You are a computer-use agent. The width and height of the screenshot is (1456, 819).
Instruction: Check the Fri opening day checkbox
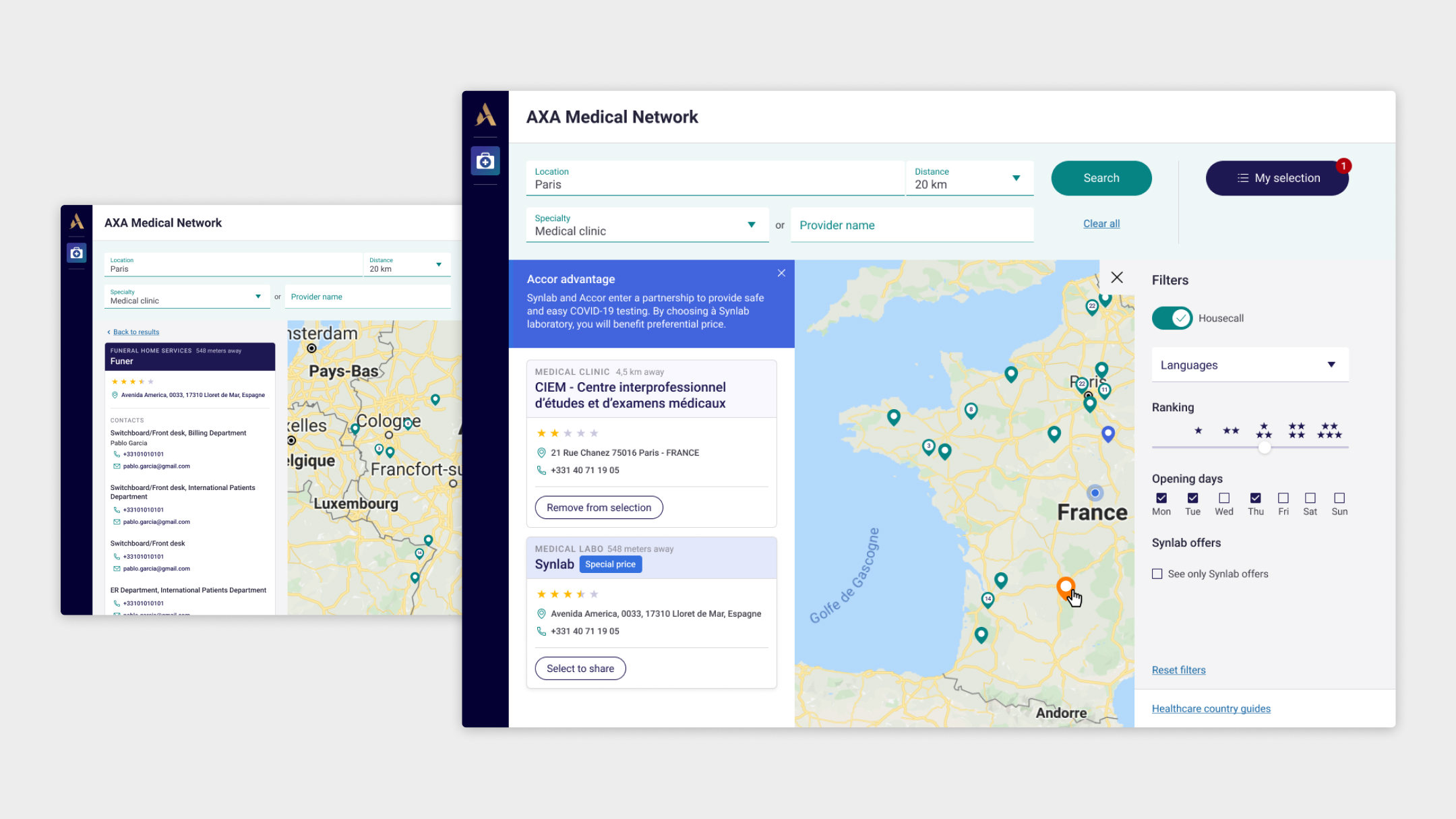(1283, 498)
